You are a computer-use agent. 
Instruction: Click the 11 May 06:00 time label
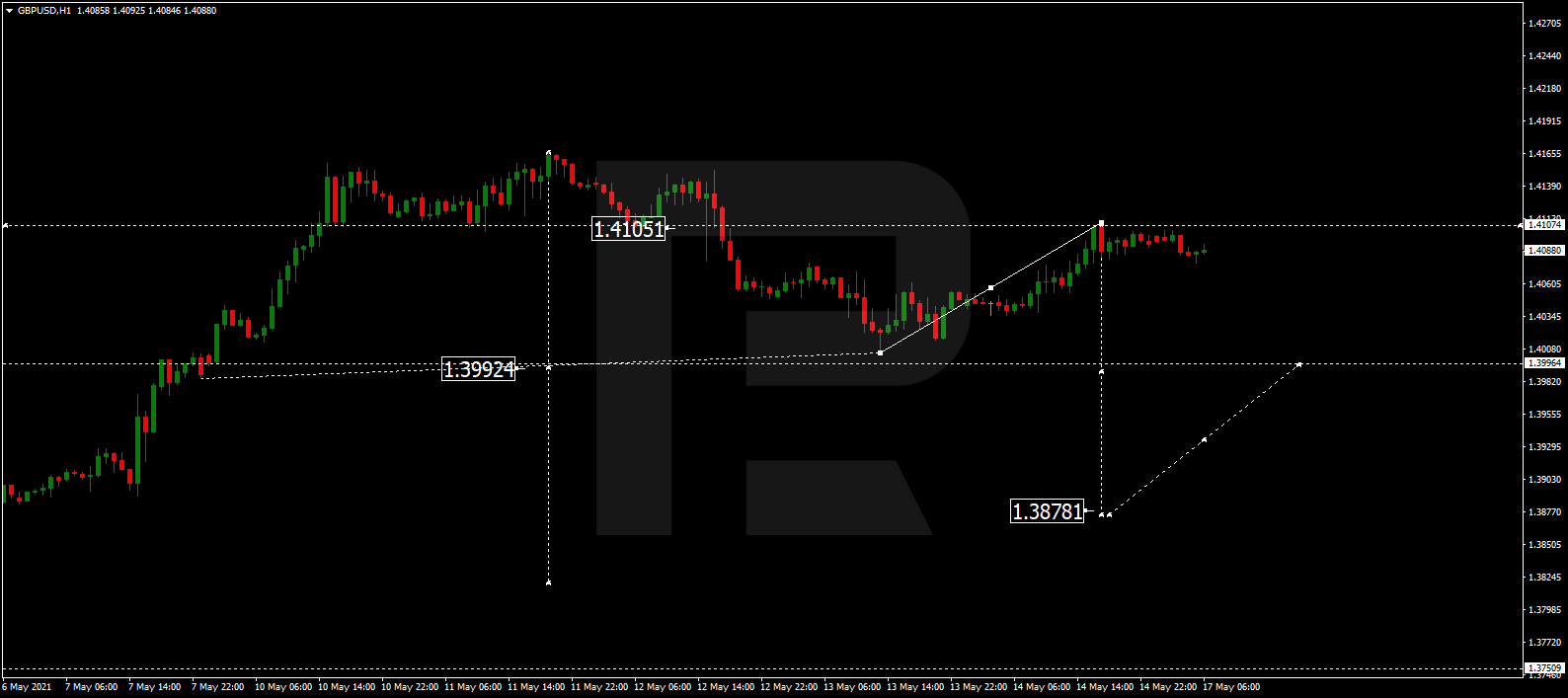(473, 687)
